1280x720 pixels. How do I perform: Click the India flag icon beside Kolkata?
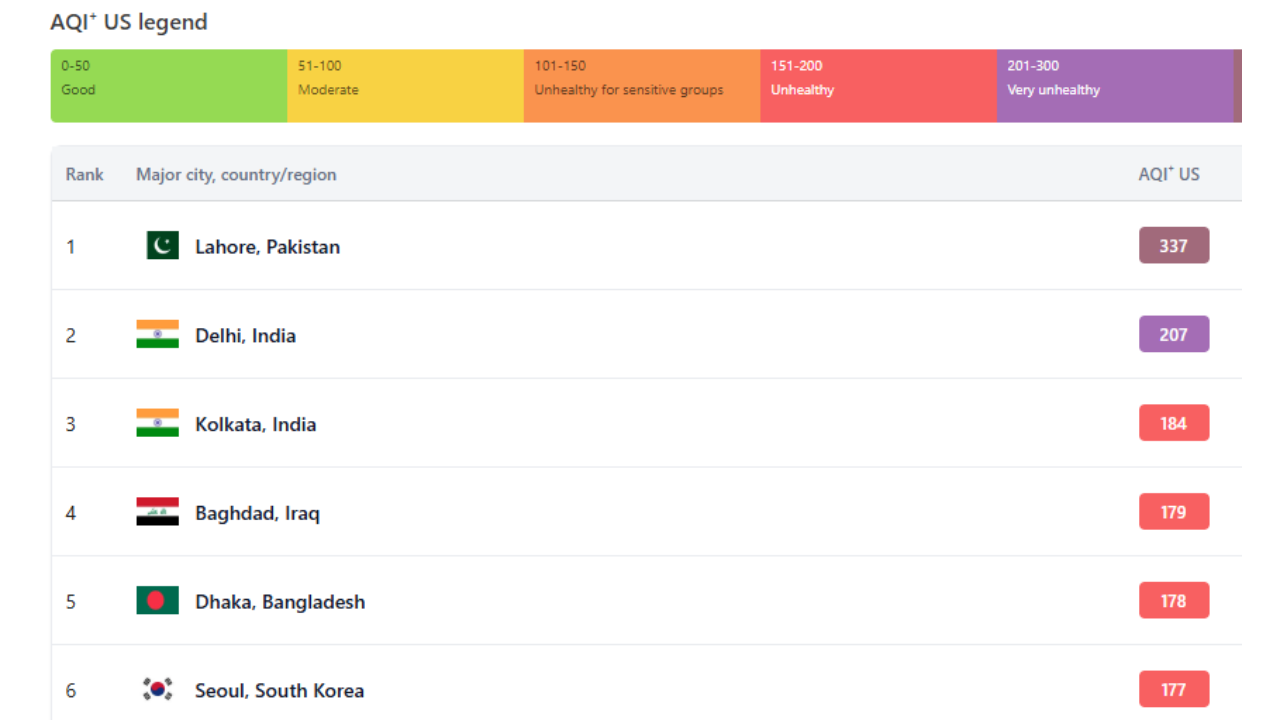click(x=157, y=424)
